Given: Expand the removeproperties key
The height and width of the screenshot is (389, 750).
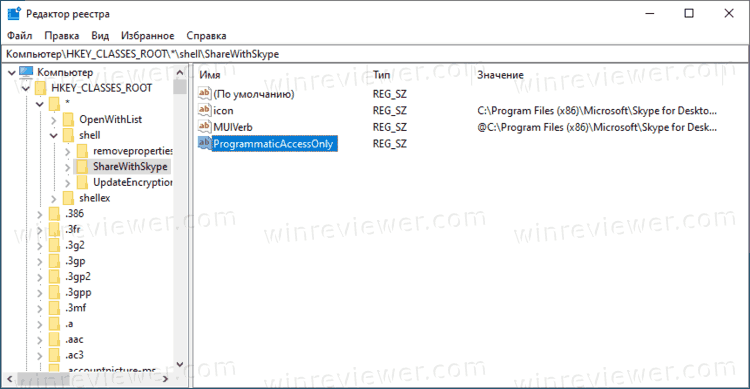Looking at the screenshot, I should [x=67, y=152].
